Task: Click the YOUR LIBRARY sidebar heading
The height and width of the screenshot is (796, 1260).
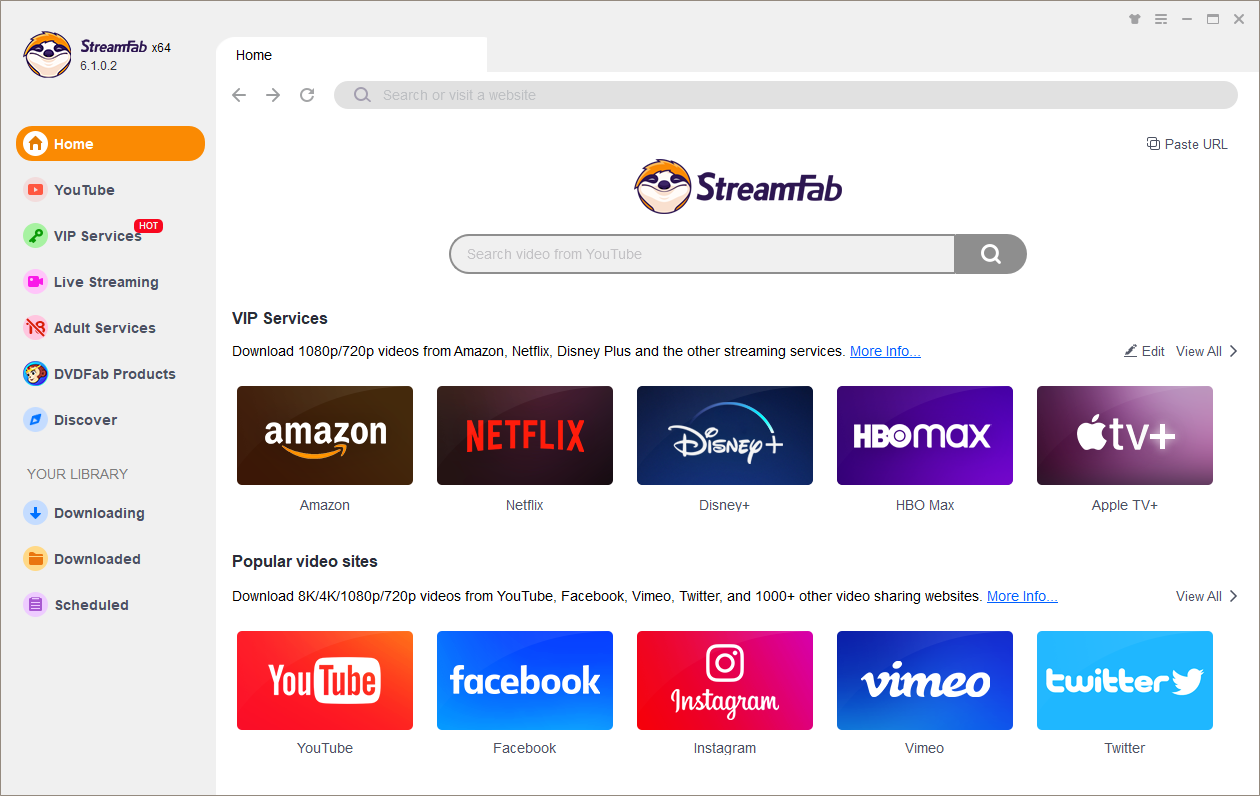Action: [x=78, y=474]
